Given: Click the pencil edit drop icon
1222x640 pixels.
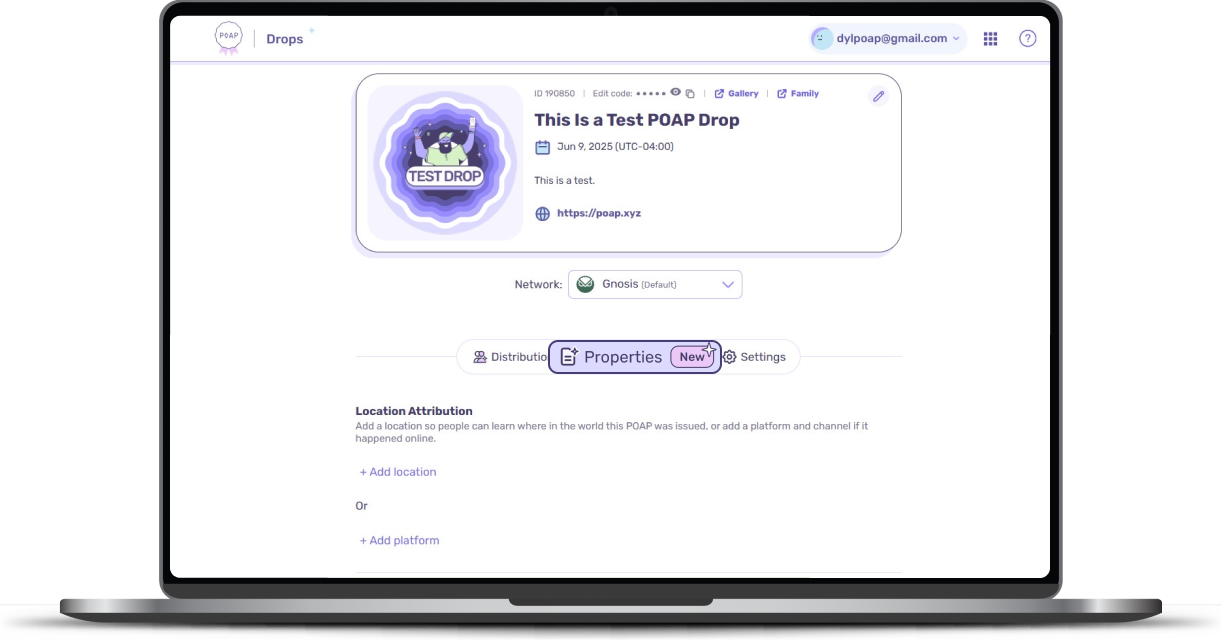Looking at the screenshot, I should pyautogui.click(x=878, y=96).
